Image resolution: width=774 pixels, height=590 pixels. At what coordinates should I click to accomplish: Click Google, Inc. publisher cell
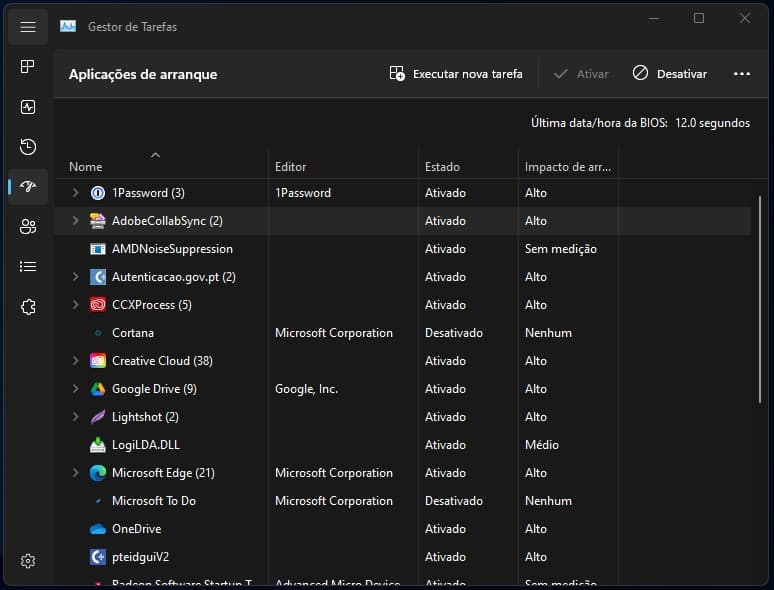click(307, 389)
